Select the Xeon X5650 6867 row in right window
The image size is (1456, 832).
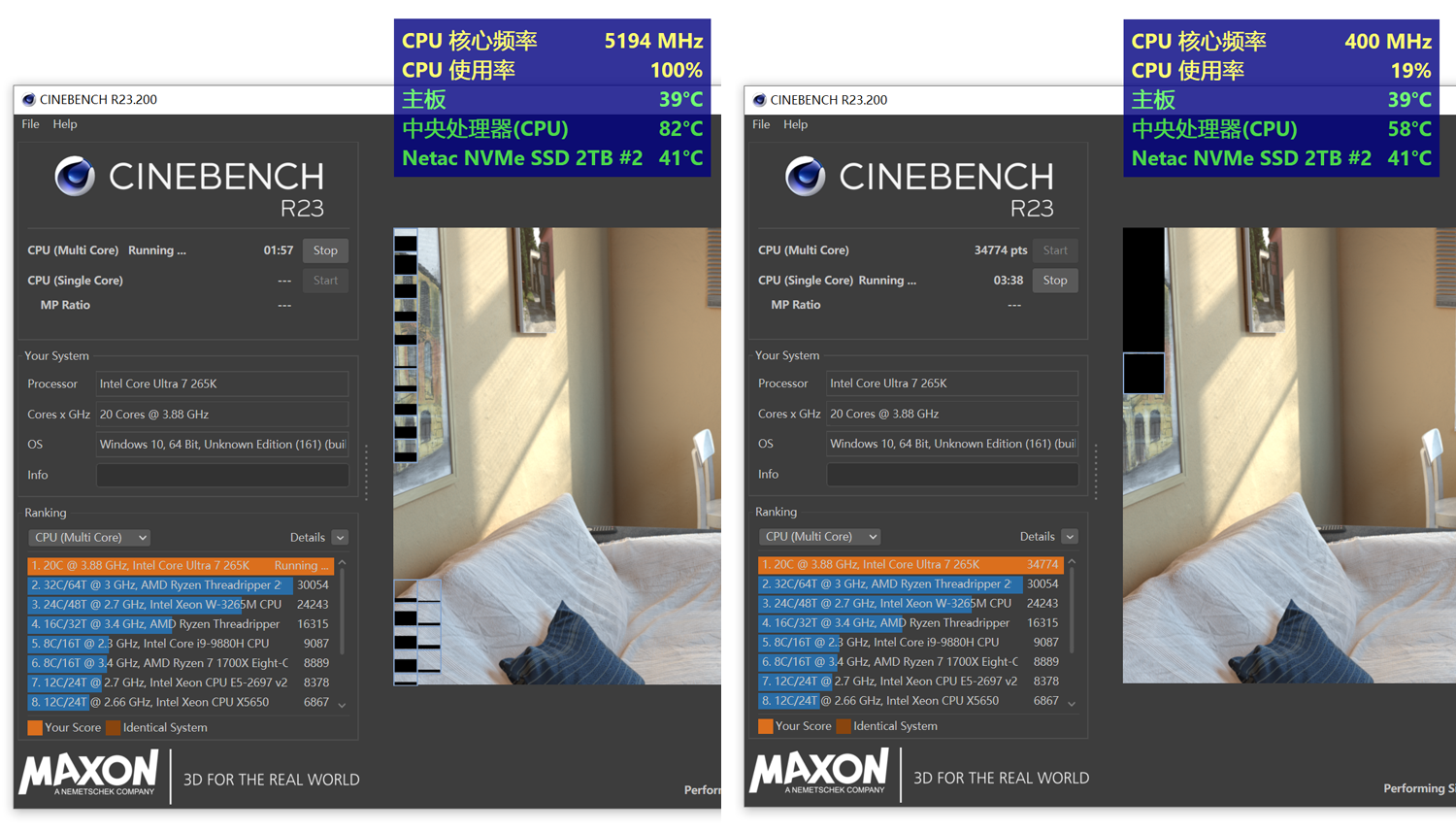tap(910, 701)
